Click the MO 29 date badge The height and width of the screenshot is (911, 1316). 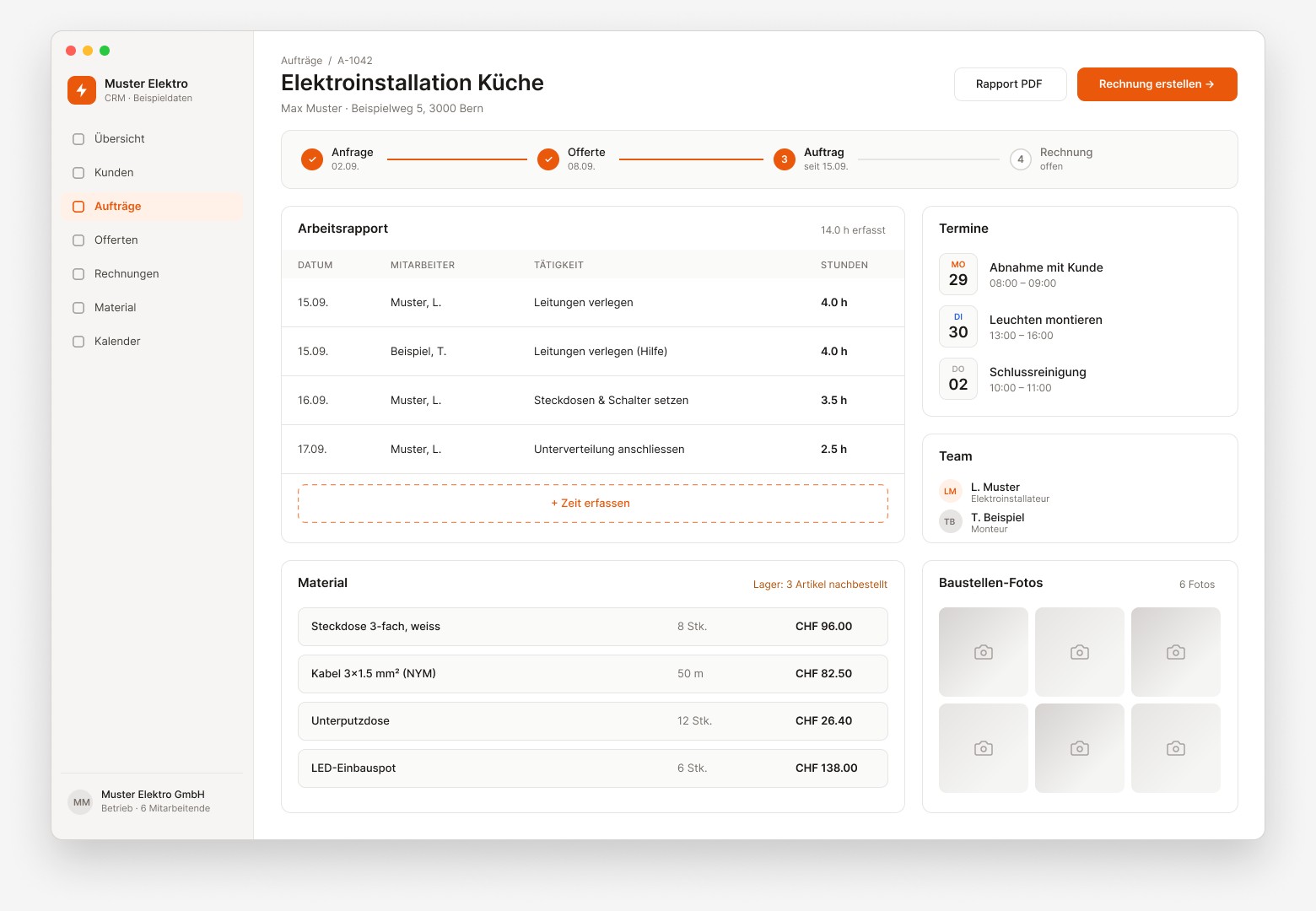(x=958, y=274)
